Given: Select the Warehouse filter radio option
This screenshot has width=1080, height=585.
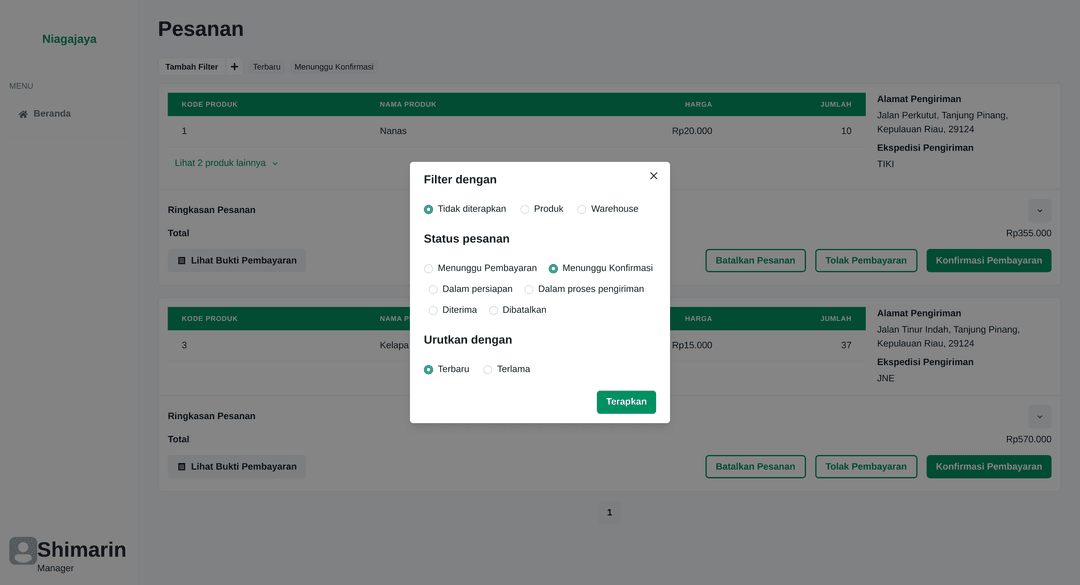Looking at the screenshot, I should coord(582,210).
